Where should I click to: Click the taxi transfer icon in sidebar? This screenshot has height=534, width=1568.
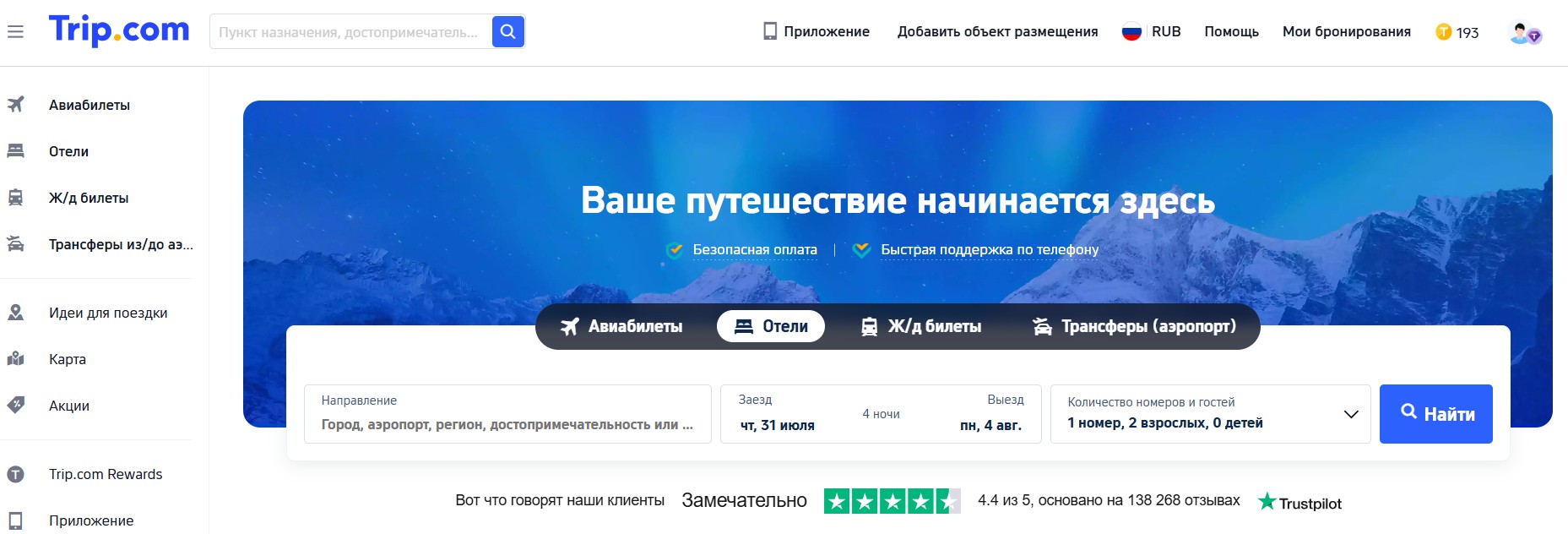pos(16,244)
